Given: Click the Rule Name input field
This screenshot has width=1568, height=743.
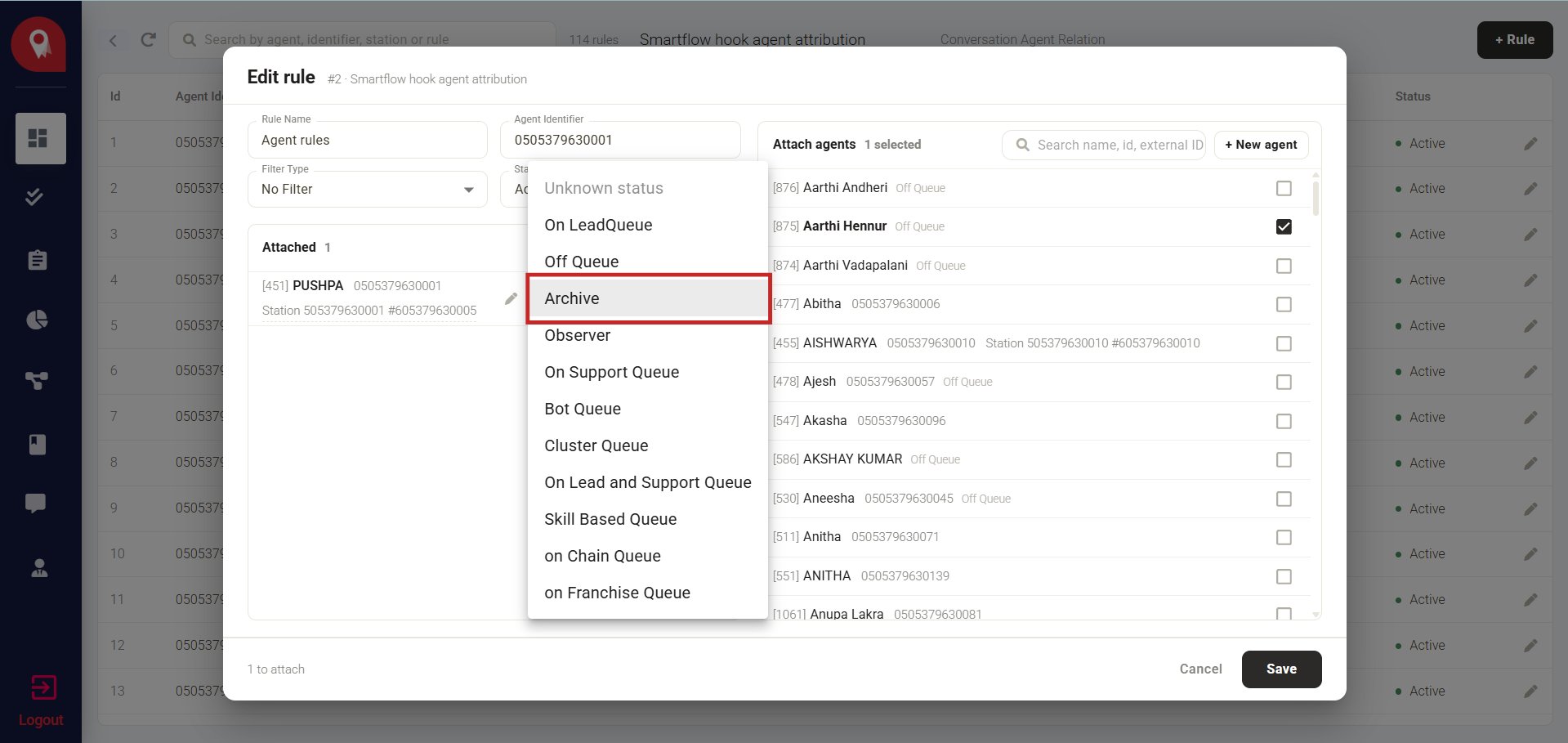Looking at the screenshot, I should pyautogui.click(x=368, y=140).
